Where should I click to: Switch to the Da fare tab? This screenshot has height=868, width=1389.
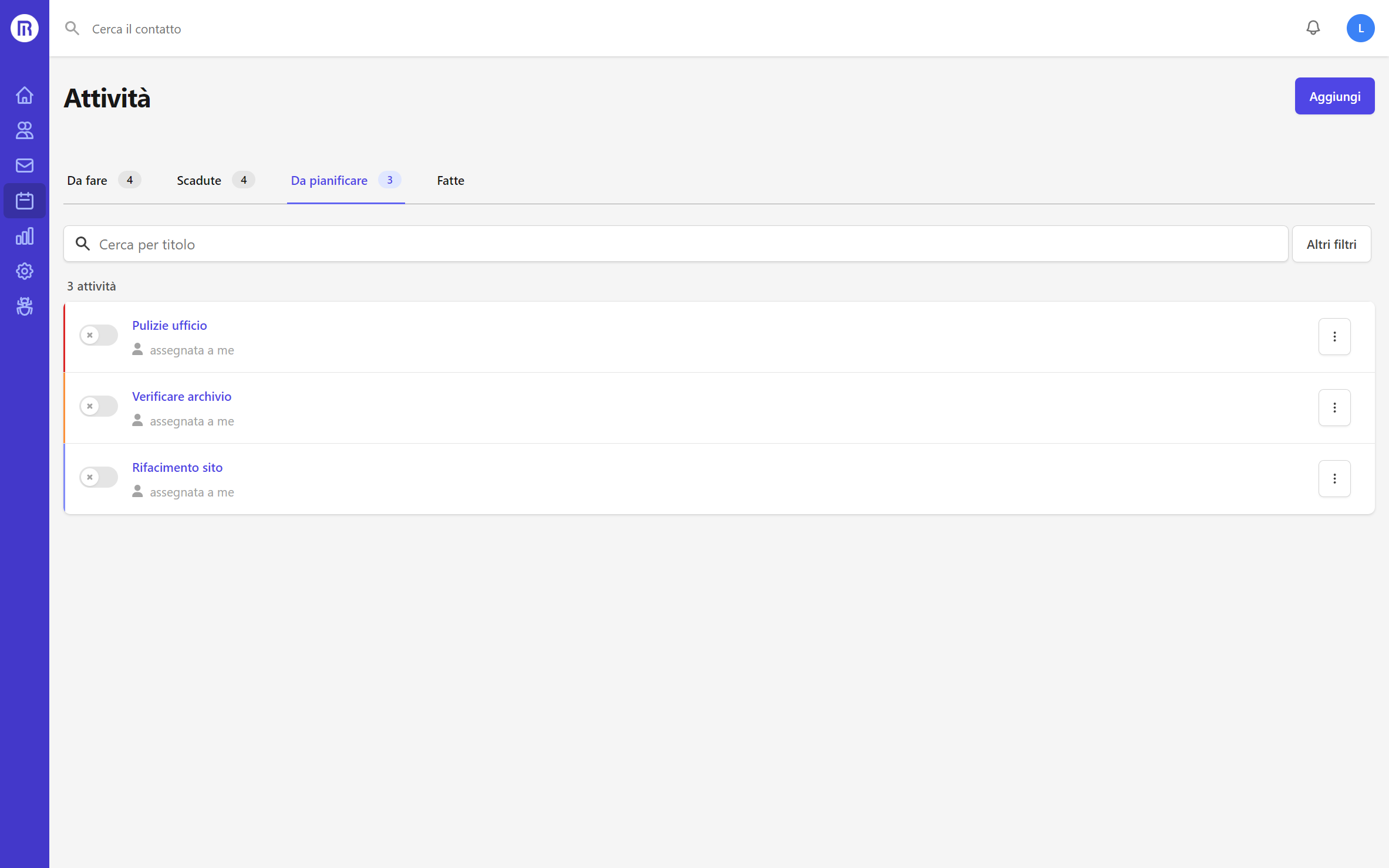86,180
